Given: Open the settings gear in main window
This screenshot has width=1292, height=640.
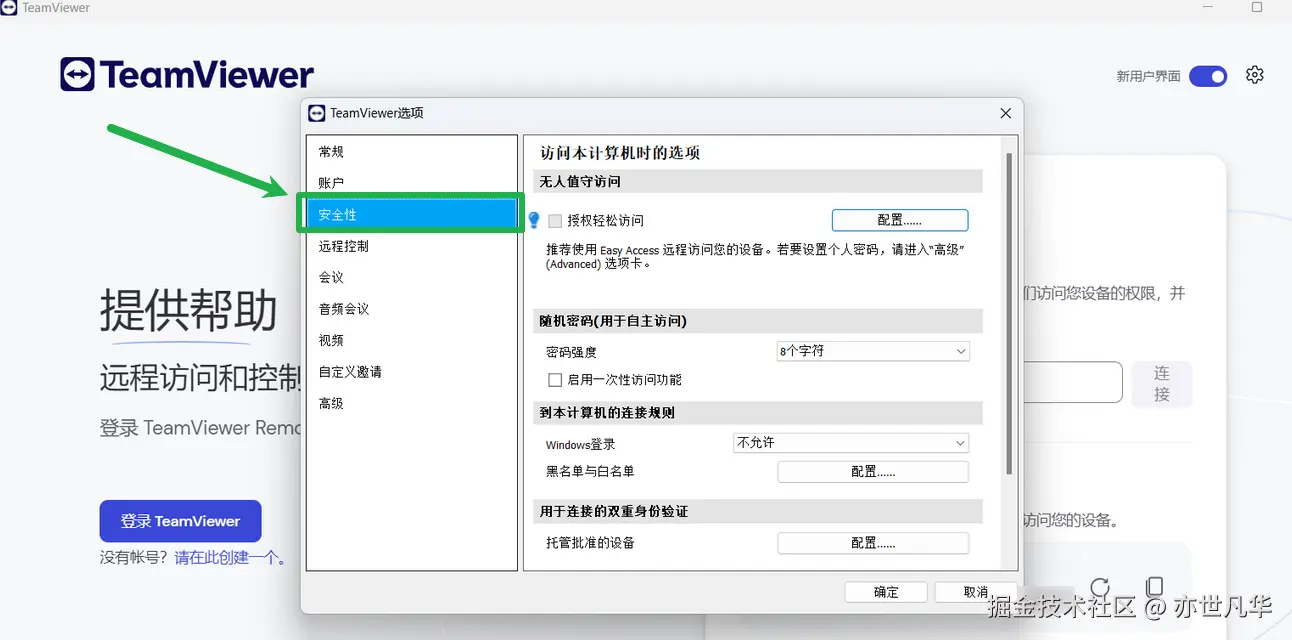Looking at the screenshot, I should pos(1255,75).
